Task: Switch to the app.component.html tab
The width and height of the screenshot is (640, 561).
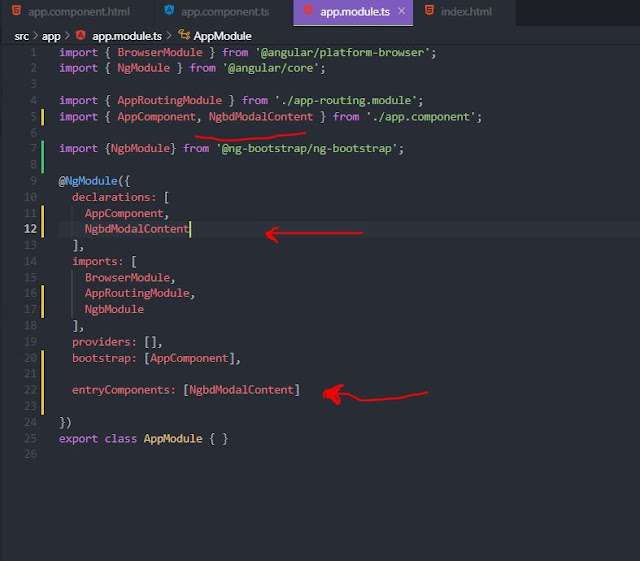Action: pyautogui.click(x=77, y=12)
